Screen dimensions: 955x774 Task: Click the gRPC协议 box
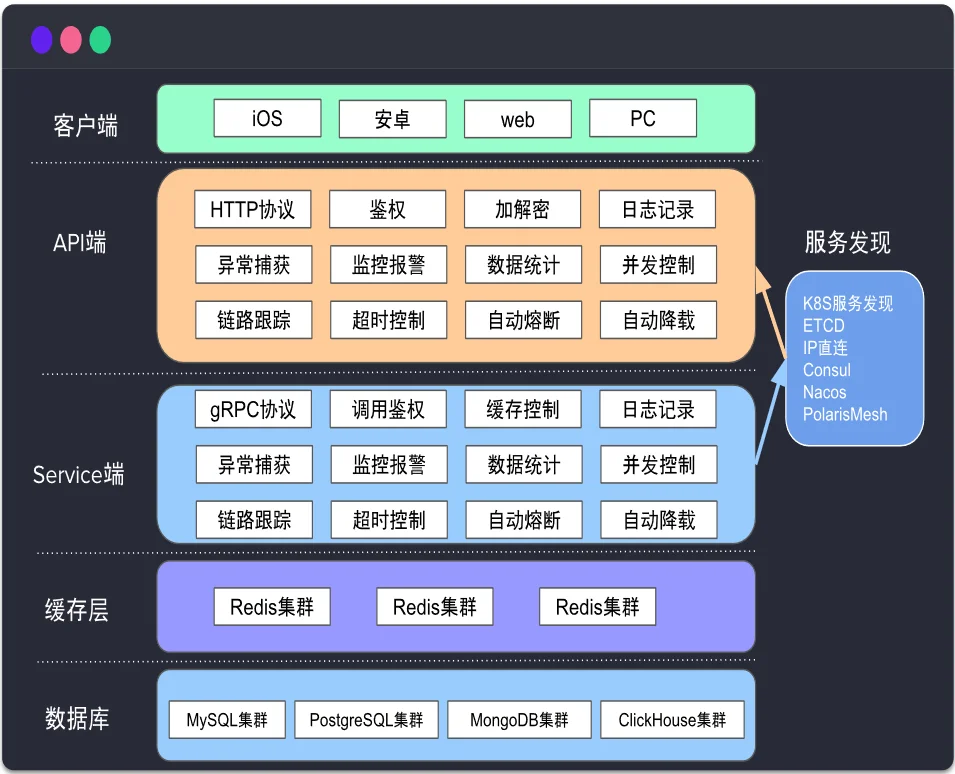(253, 409)
